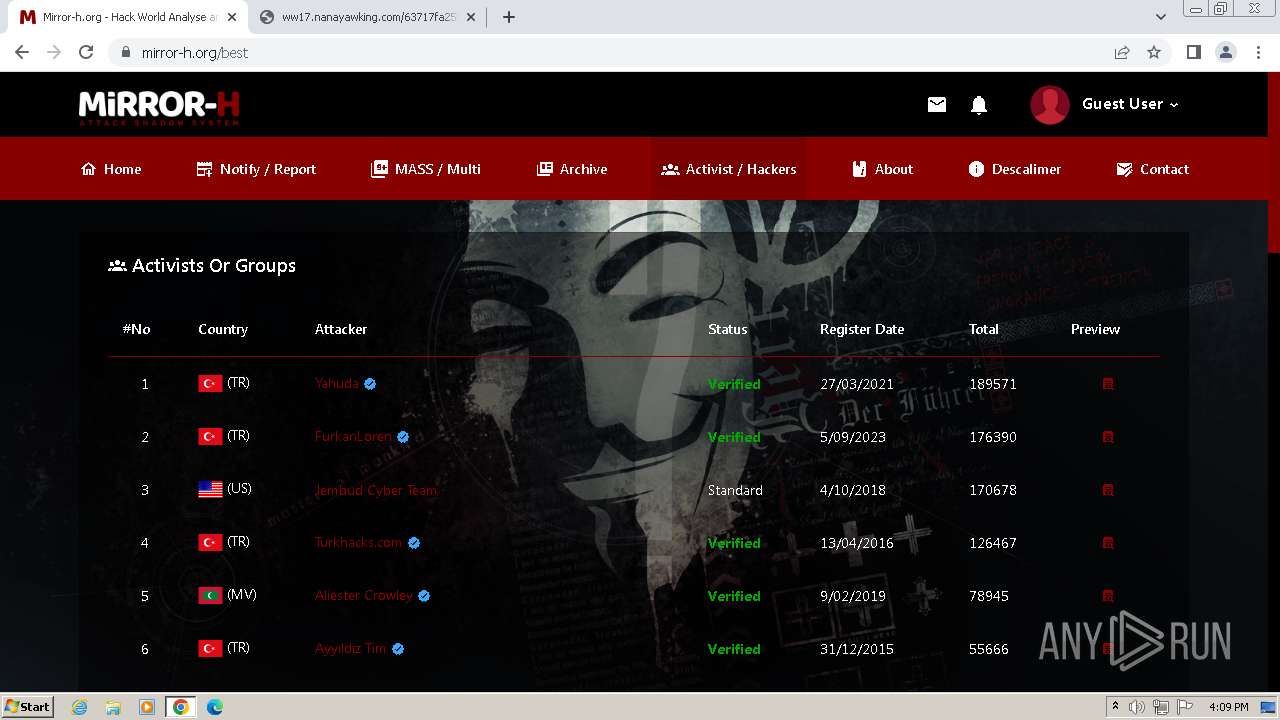Click preview icon for Turkhacks.com row
The image size is (1280, 720).
[1108, 543]
